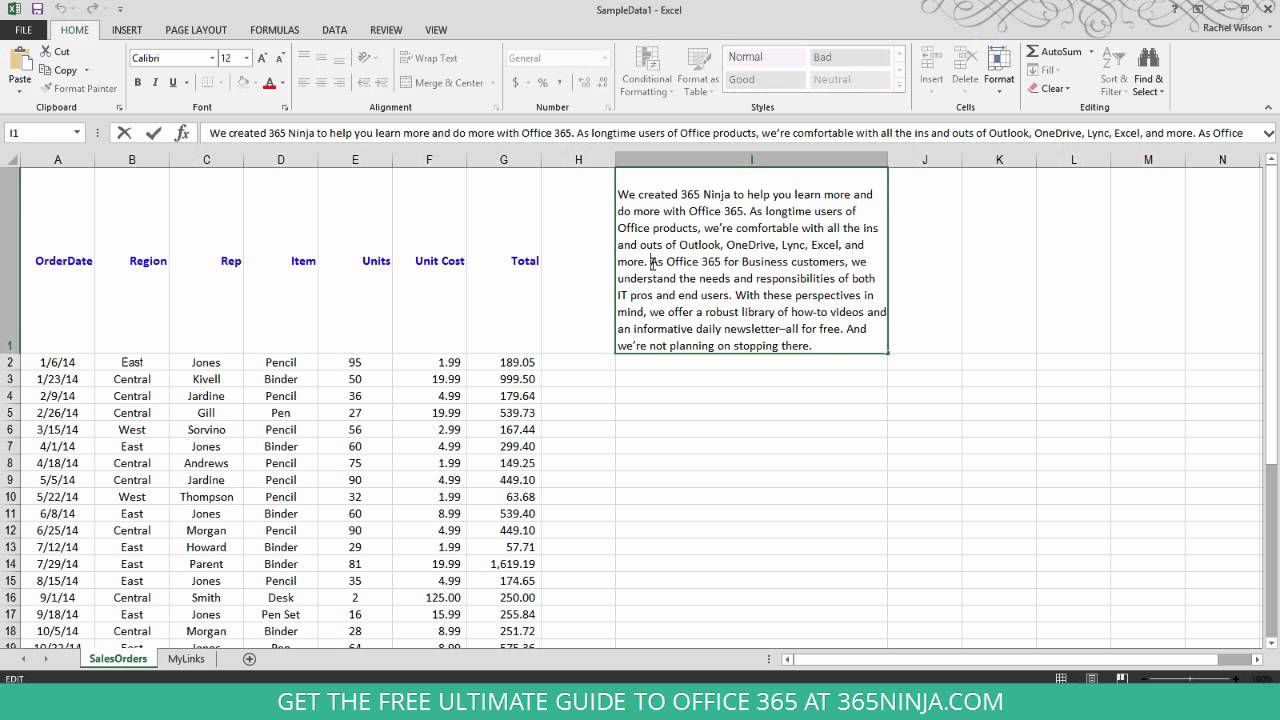Viewport: 1280px width, 720px height.
Task: Confirm the entry with the checkmark icon
Action: point(153,132)
